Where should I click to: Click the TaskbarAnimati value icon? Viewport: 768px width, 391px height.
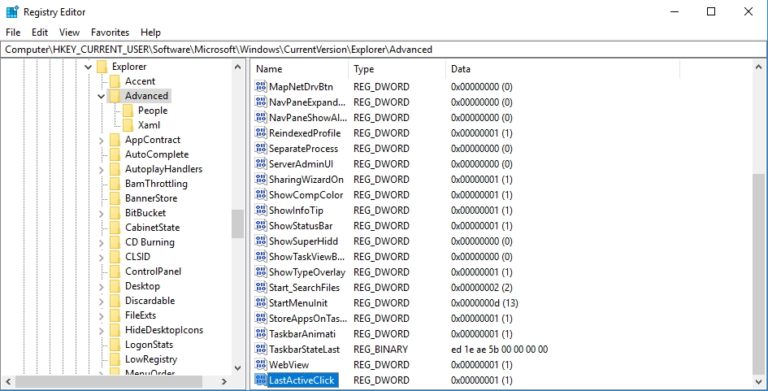(261, 334)
